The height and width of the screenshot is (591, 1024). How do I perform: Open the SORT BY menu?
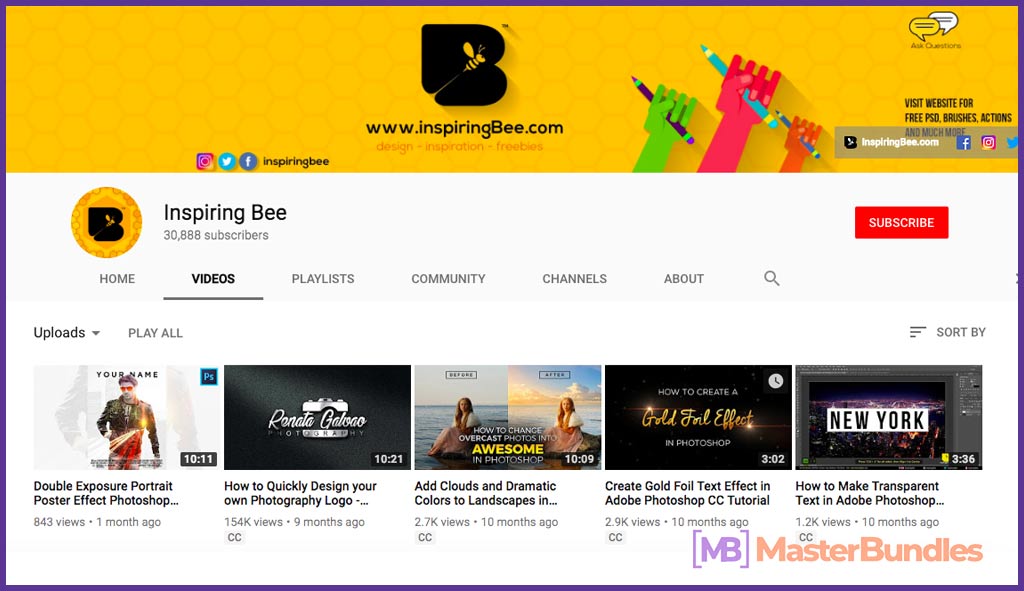pyautogui.click(x=948, y=332)
